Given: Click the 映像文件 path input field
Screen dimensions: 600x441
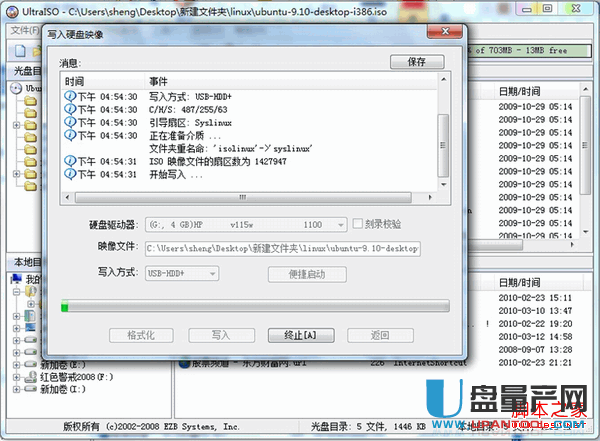Looking at the screenshot, I should point(282,248).
